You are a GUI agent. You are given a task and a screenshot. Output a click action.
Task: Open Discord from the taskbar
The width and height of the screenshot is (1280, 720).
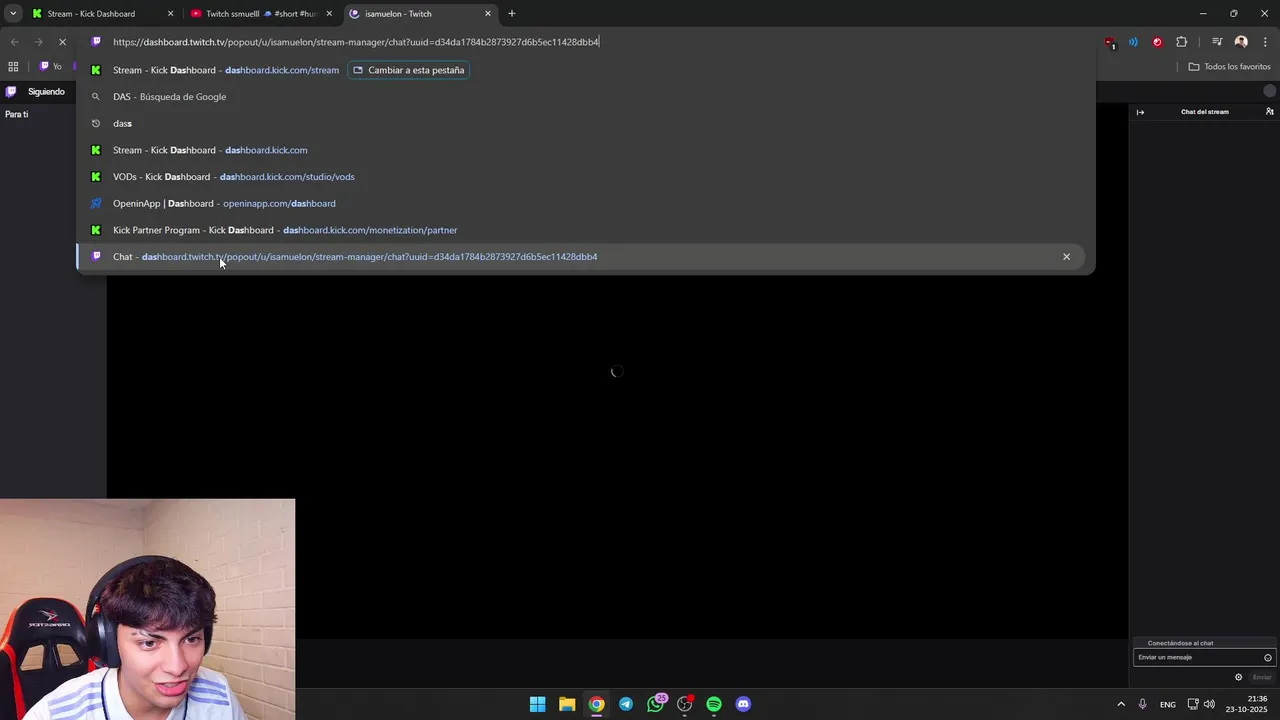tap(743, 704)
